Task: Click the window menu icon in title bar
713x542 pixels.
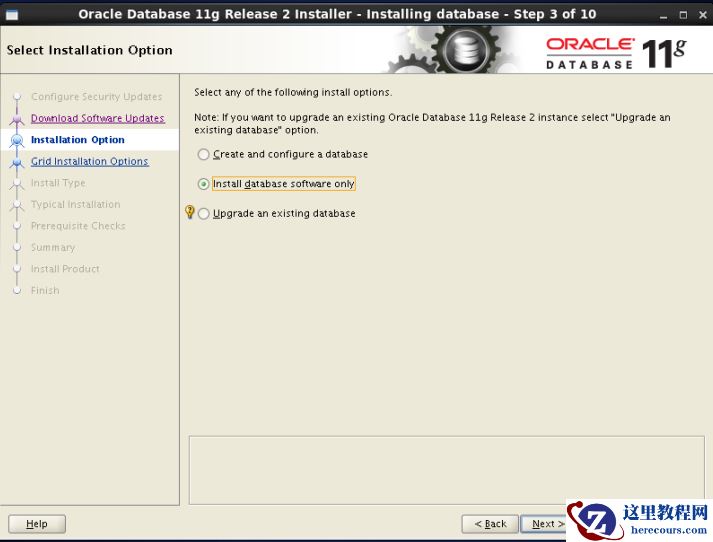Action: point(12,15)
